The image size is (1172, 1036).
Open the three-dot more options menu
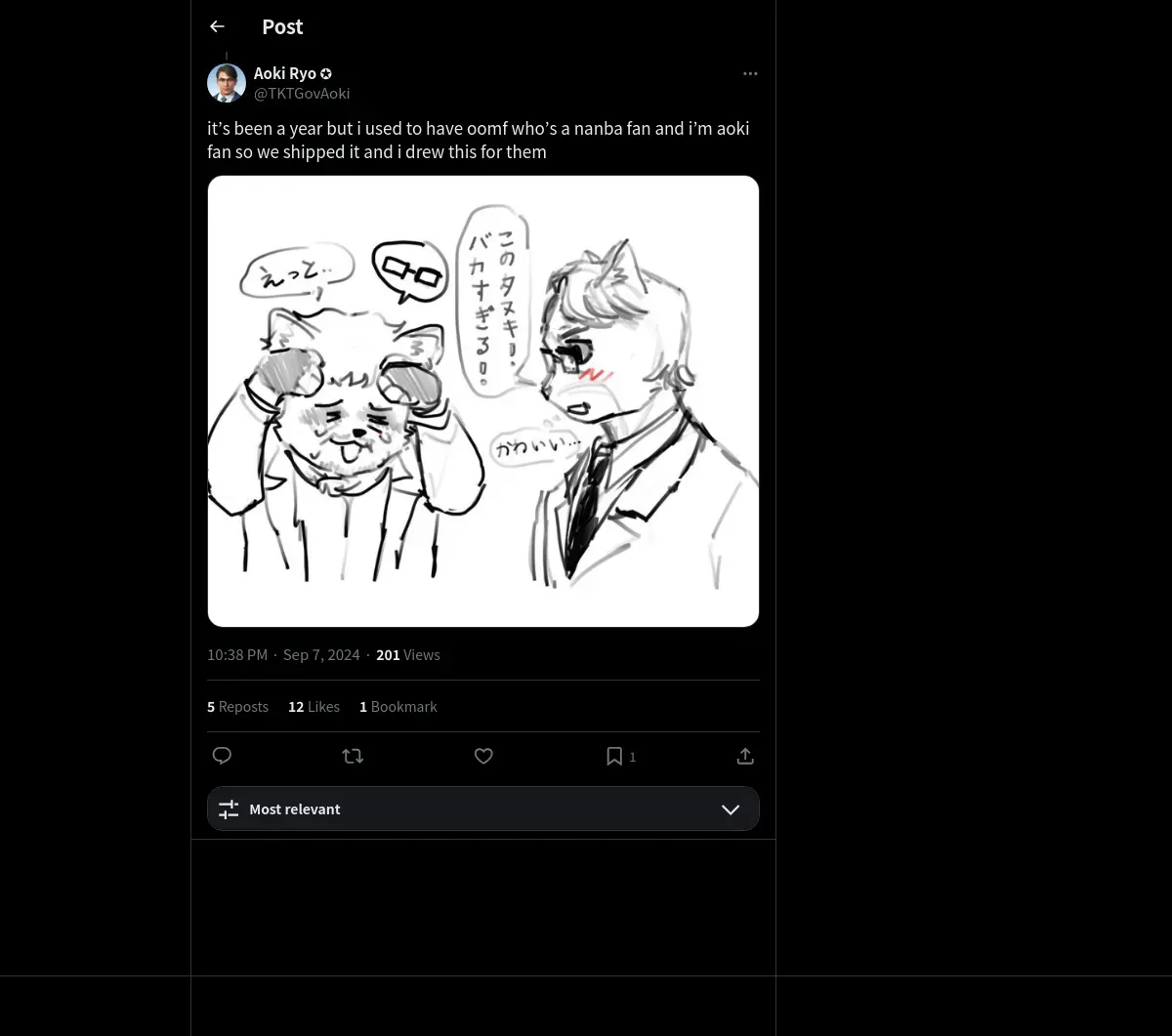[750, 73]
